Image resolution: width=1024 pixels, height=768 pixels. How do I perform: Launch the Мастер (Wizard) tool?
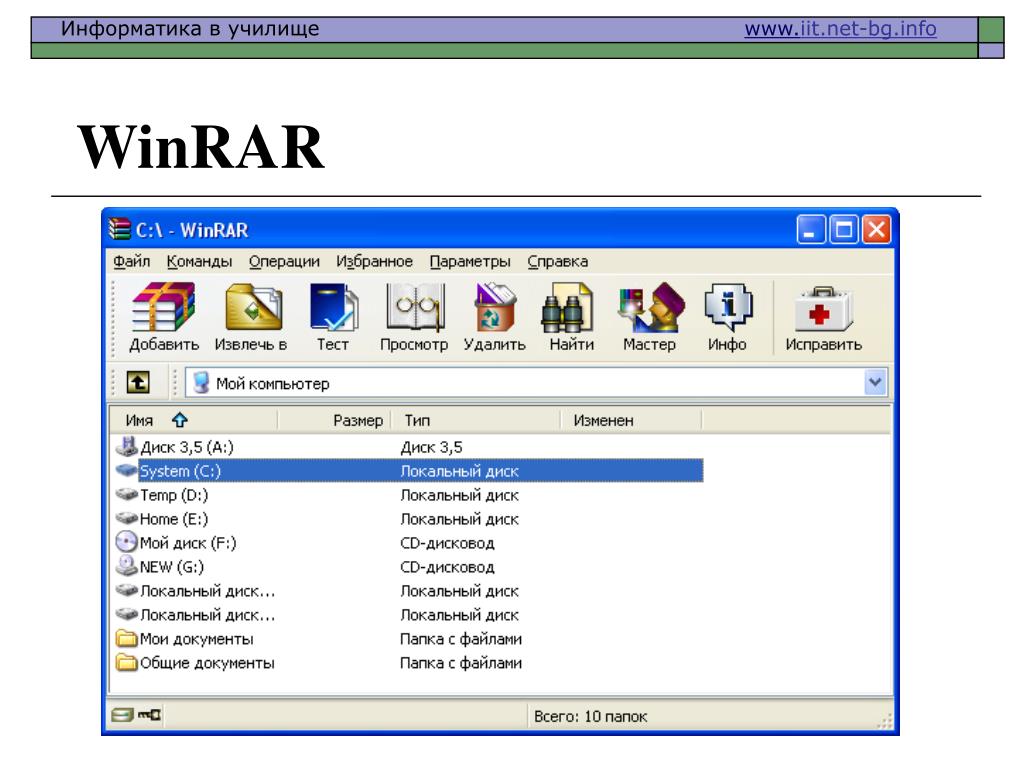pyautogui.click(x=650, y=307)
